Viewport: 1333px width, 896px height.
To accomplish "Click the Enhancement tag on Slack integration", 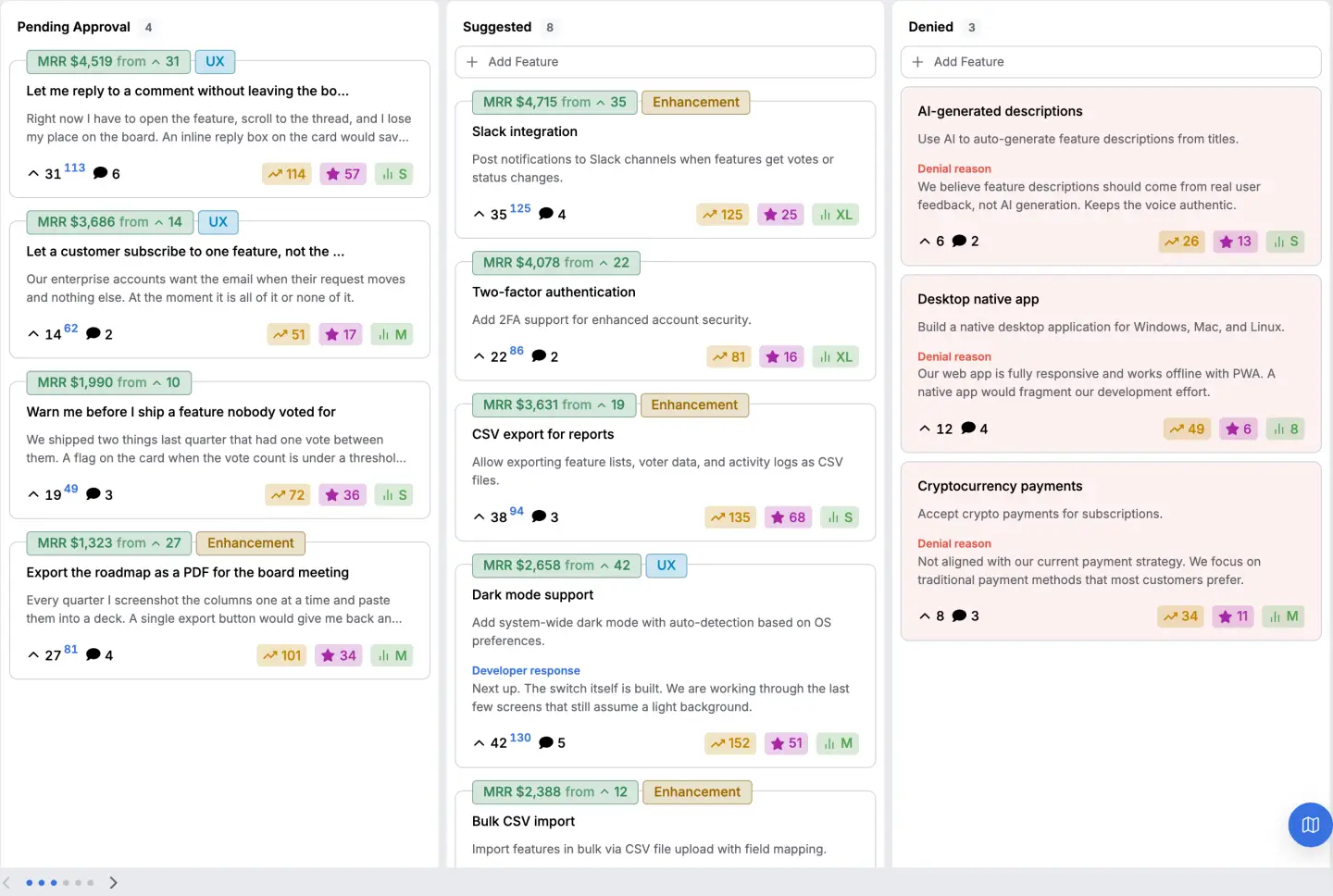I will click(695, 103).
